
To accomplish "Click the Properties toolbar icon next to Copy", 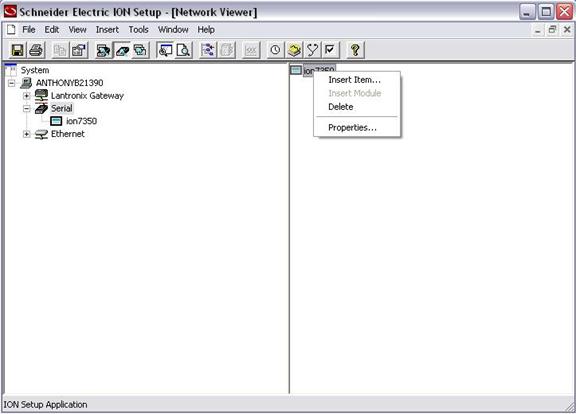I will [x=79, y=50].
